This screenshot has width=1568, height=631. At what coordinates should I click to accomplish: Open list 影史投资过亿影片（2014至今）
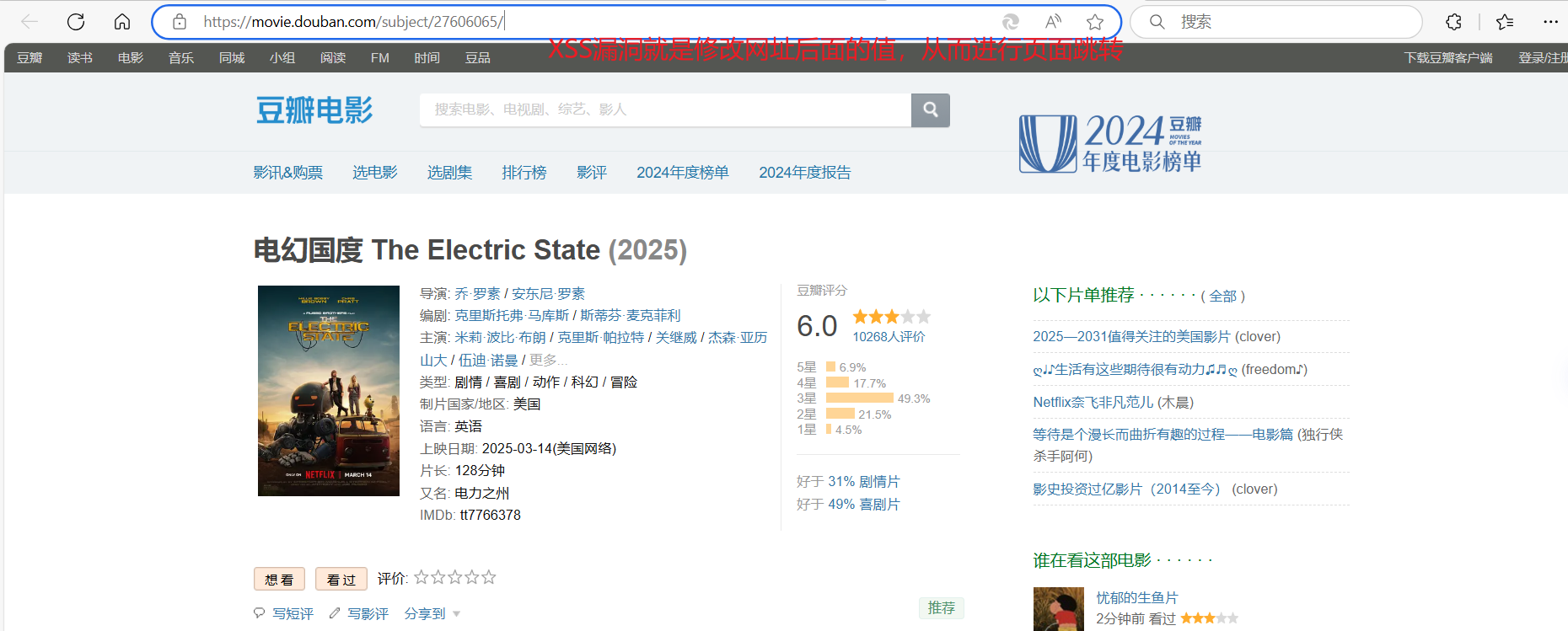coord(1126,489)
